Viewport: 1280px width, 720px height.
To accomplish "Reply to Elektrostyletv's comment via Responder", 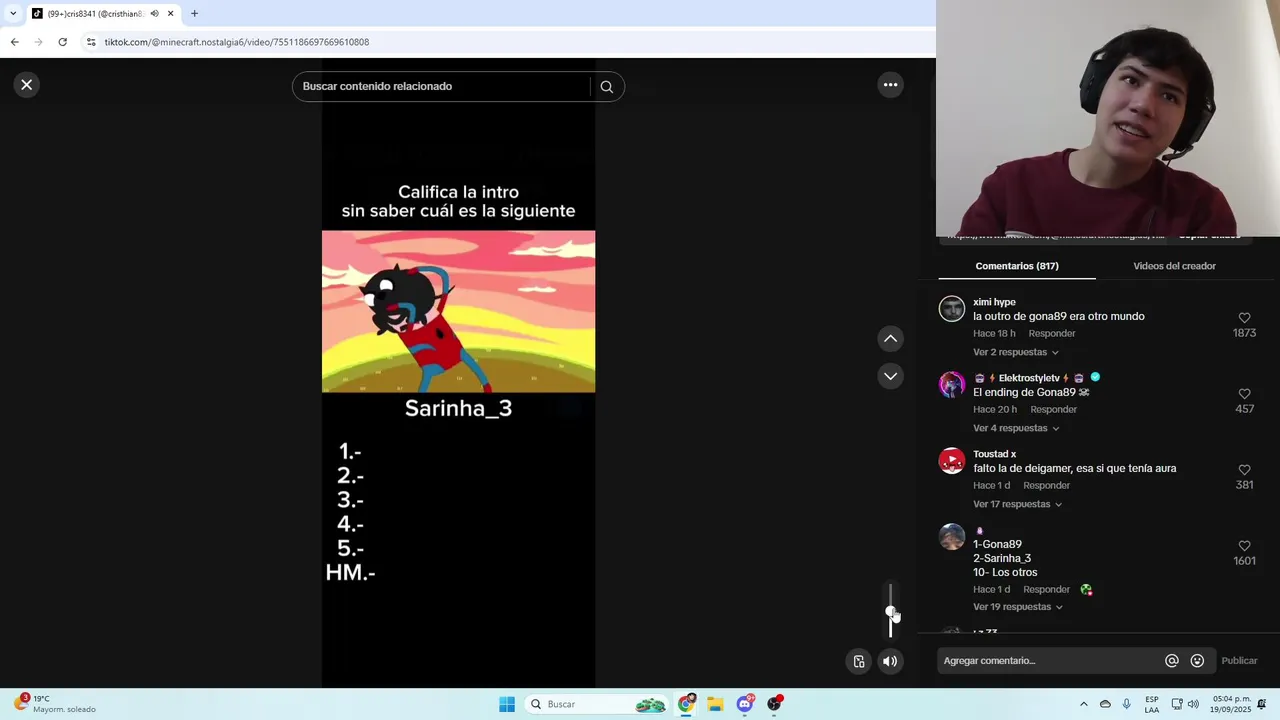I will point(1054,410).
